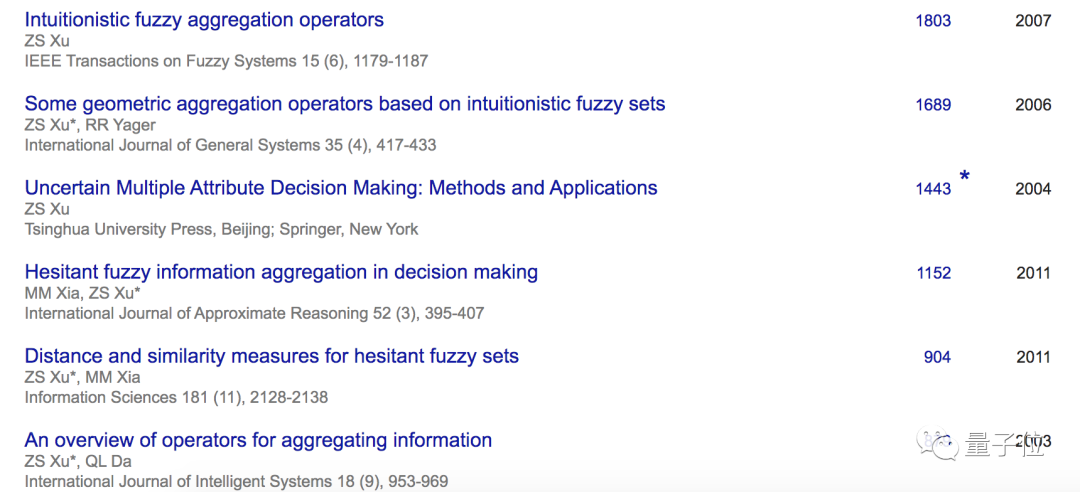This screenshot has height=492, width=1080.
Task: Click the year 2011 beside 1152 citations
Action: 1033,272
